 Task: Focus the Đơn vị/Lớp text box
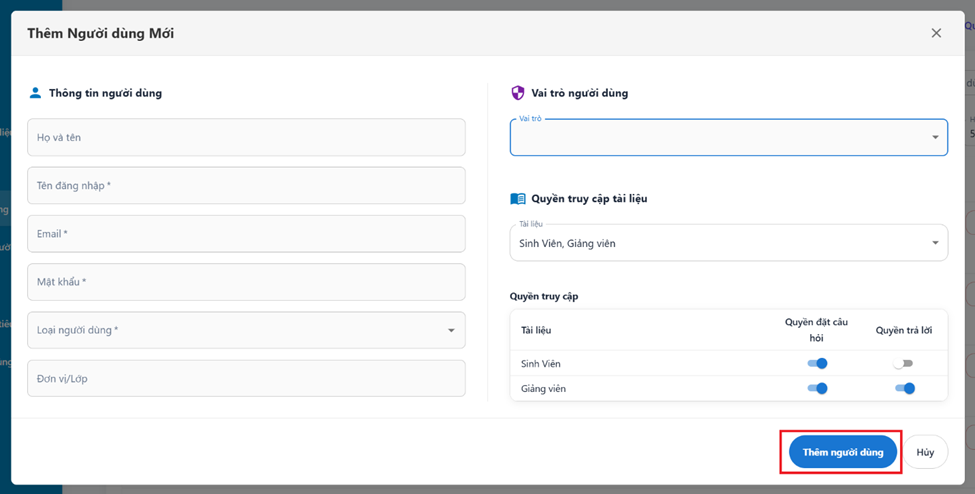tap(246, 378)
